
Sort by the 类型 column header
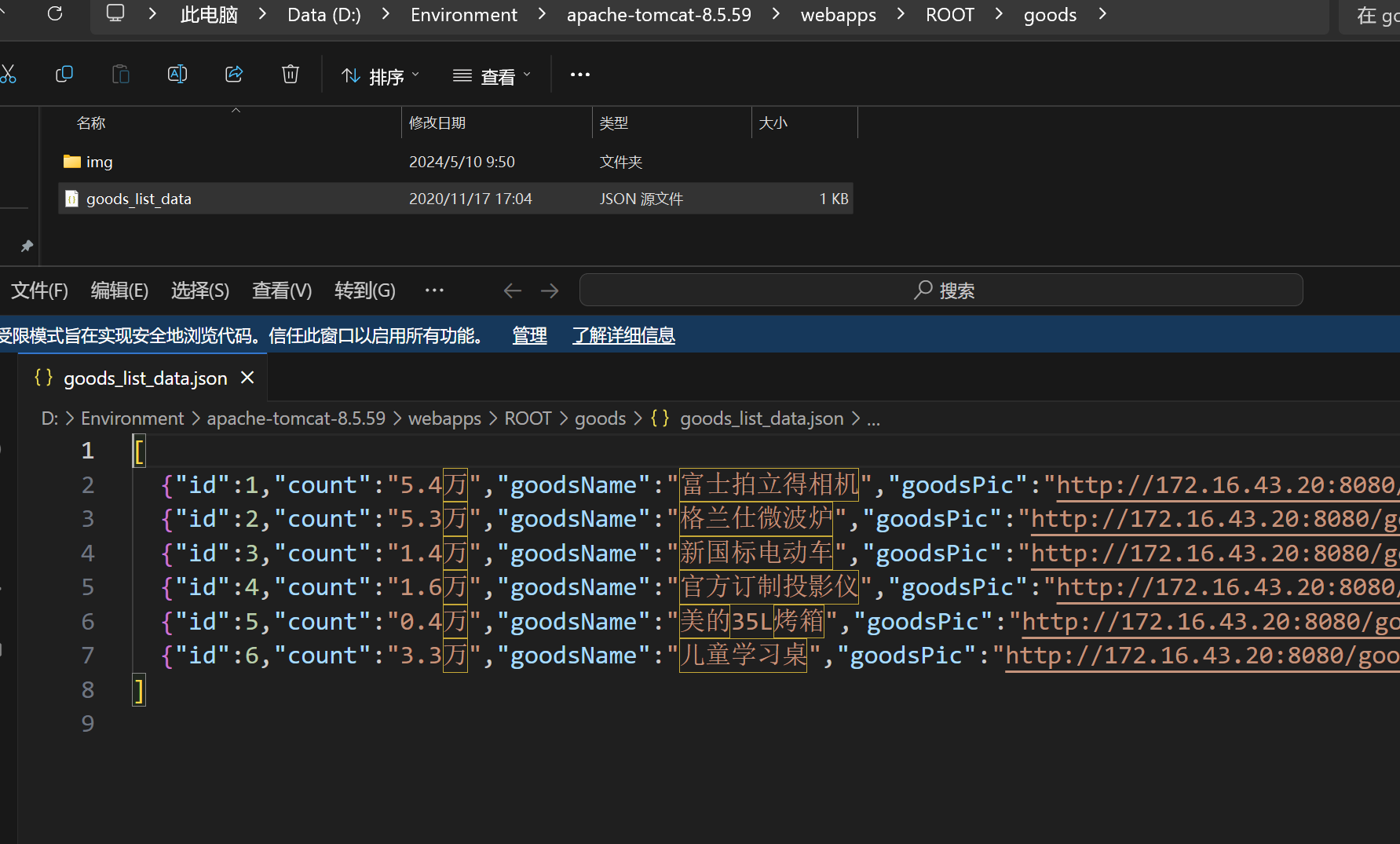(614, 123)
